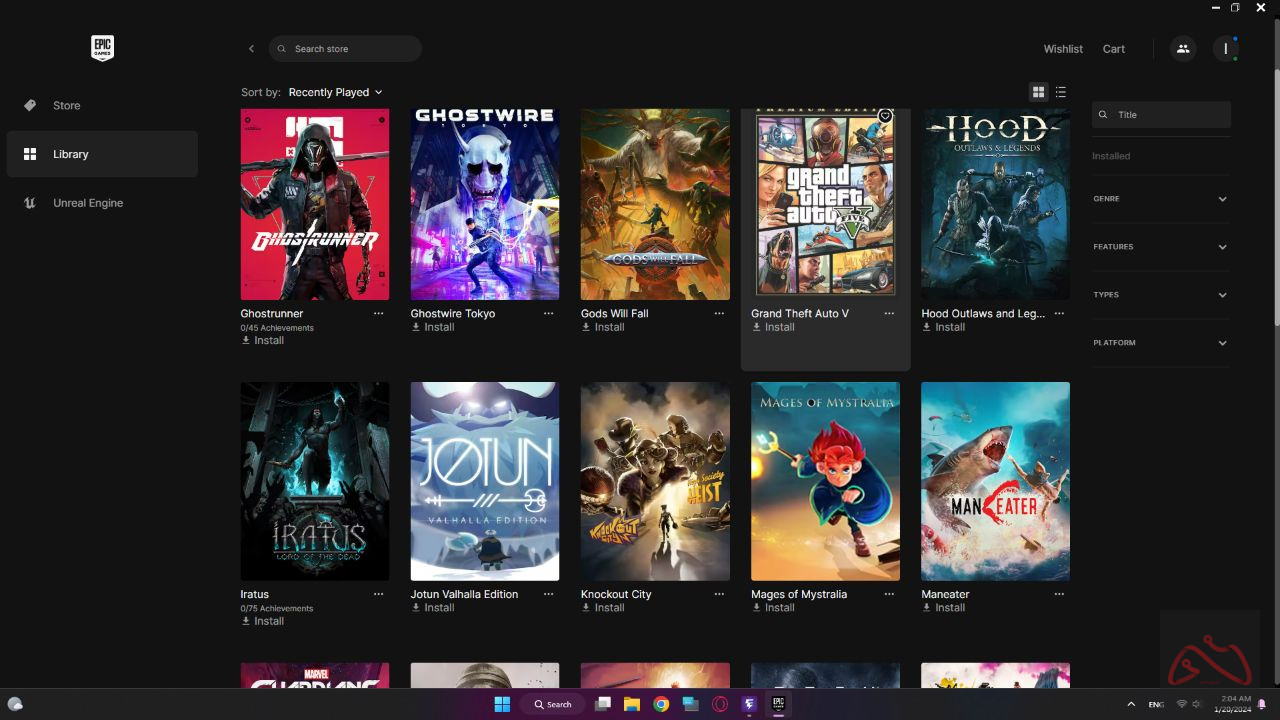Expand the Genre filter section
Image resolution: width=1280 pixels, height=720 pixels.
[1160, 199]
